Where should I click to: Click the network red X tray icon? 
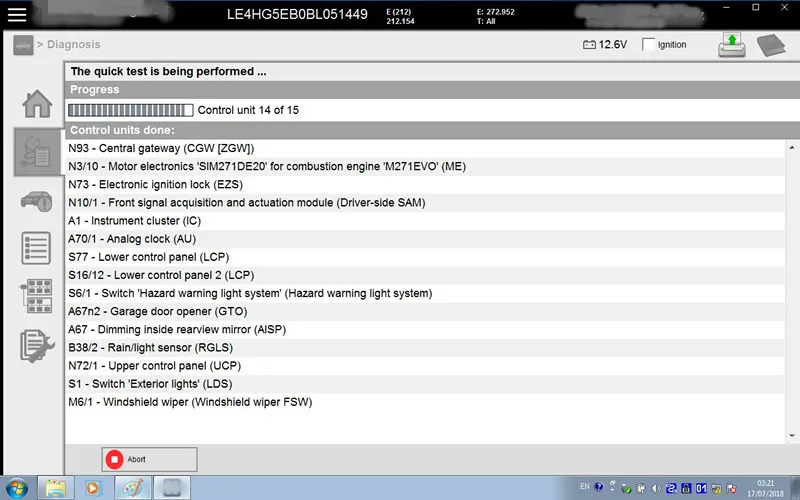point(731,489)
